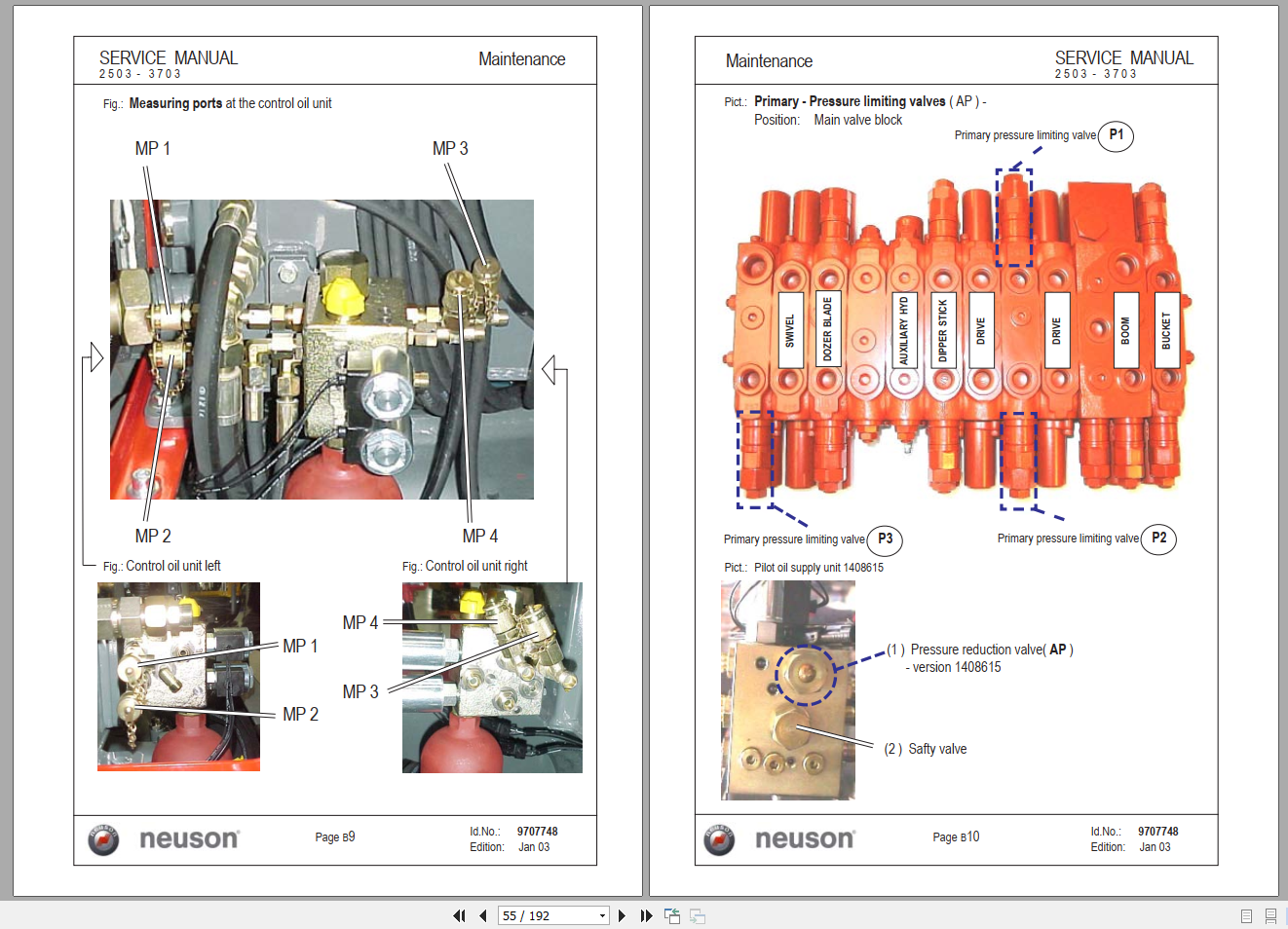Click the circled P1 pressure limiting valve callout

click(1116, 136)
